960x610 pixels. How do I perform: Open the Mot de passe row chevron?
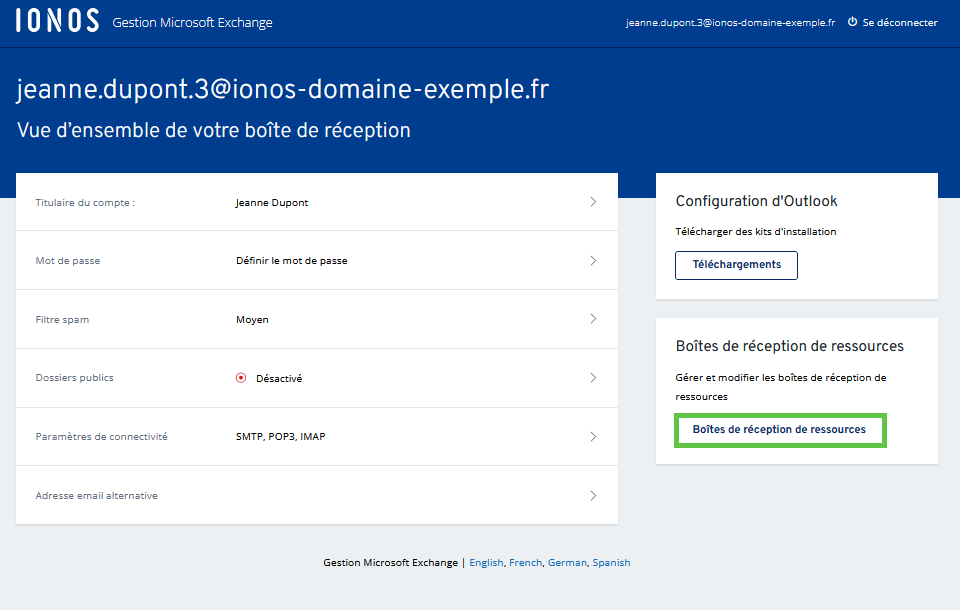[593, 261]
